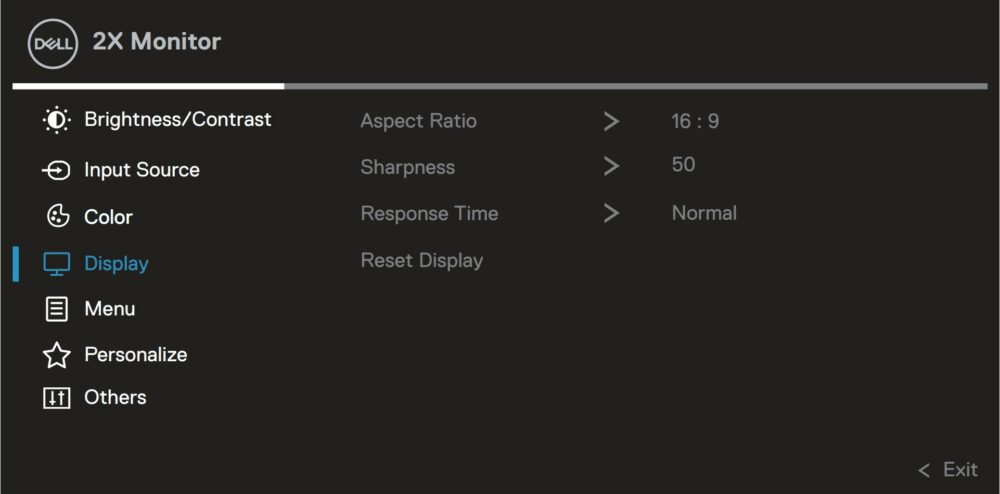This screenshot has height=494, width=1000.
Task: Click the Dell logo icon
Action: point(53,43)
